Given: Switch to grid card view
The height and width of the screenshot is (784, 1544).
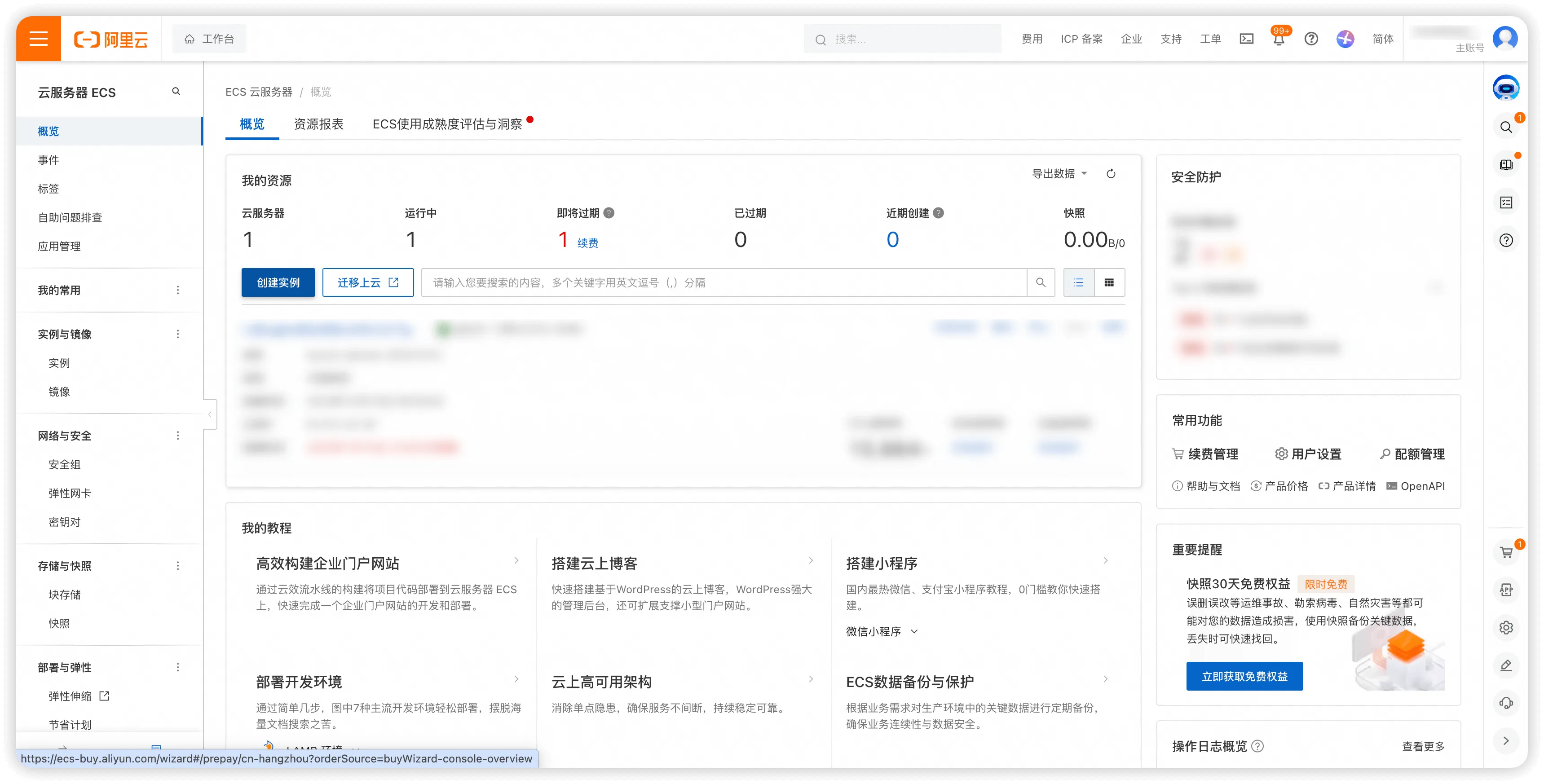Looking at the screenshot, I should point(1109,282).
